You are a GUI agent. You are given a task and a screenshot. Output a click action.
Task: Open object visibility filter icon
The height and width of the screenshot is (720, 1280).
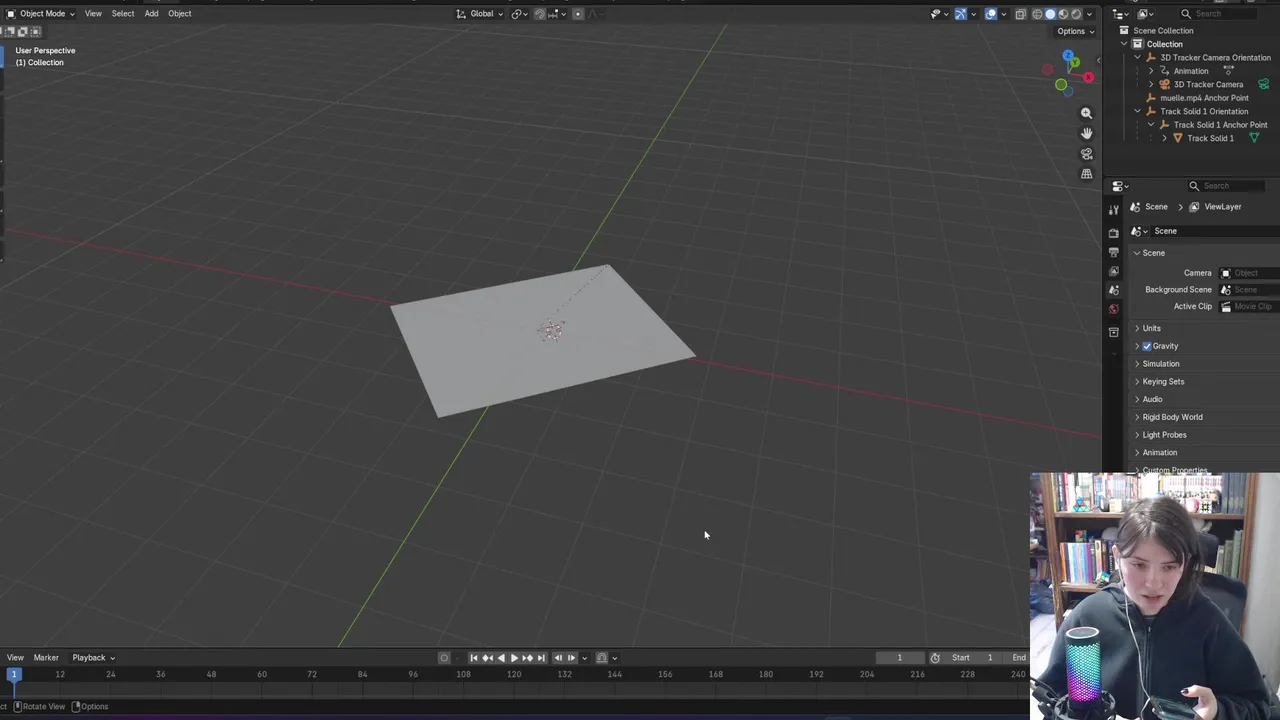point(938,13)
